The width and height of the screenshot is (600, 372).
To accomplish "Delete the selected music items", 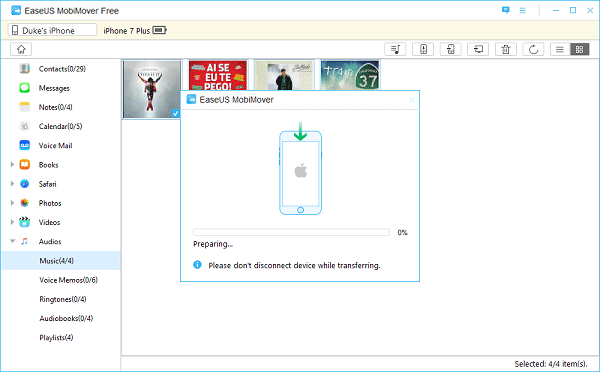I will [506, 49].
